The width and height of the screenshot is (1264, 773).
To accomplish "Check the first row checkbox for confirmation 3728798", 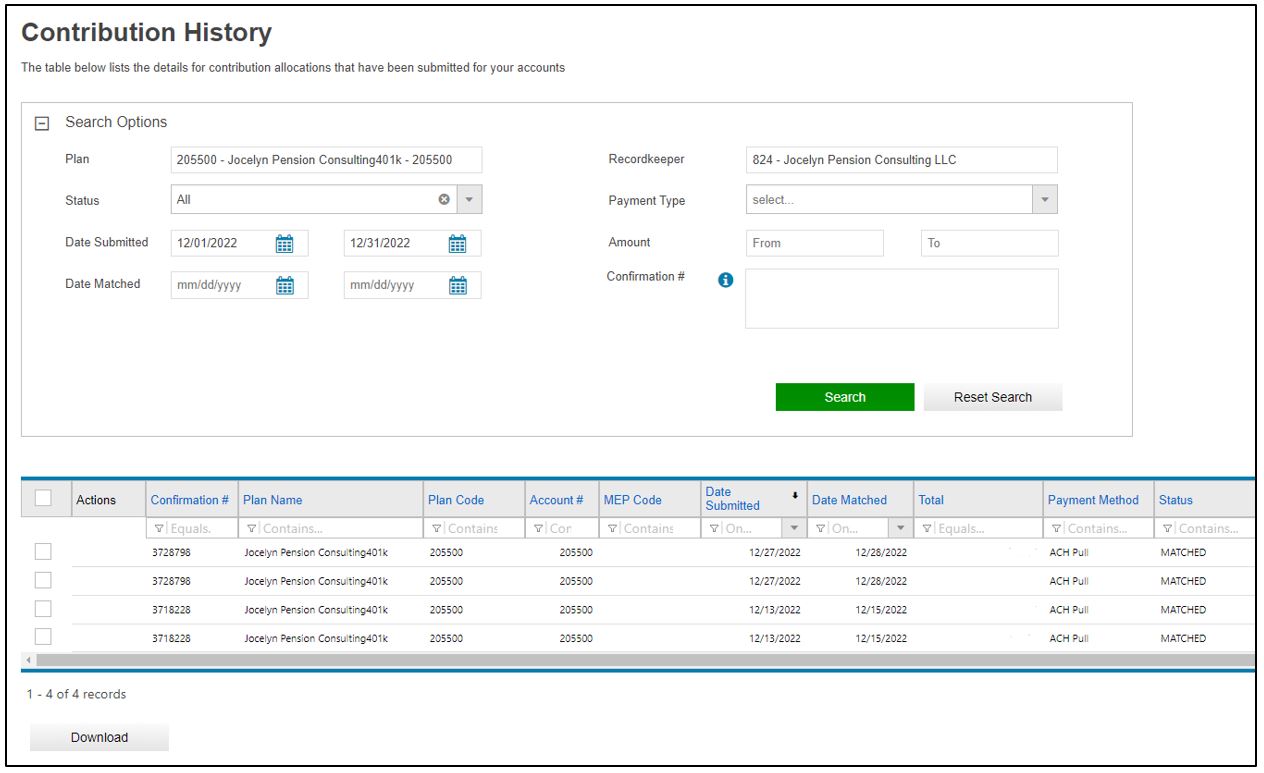I will coord(44,552).
